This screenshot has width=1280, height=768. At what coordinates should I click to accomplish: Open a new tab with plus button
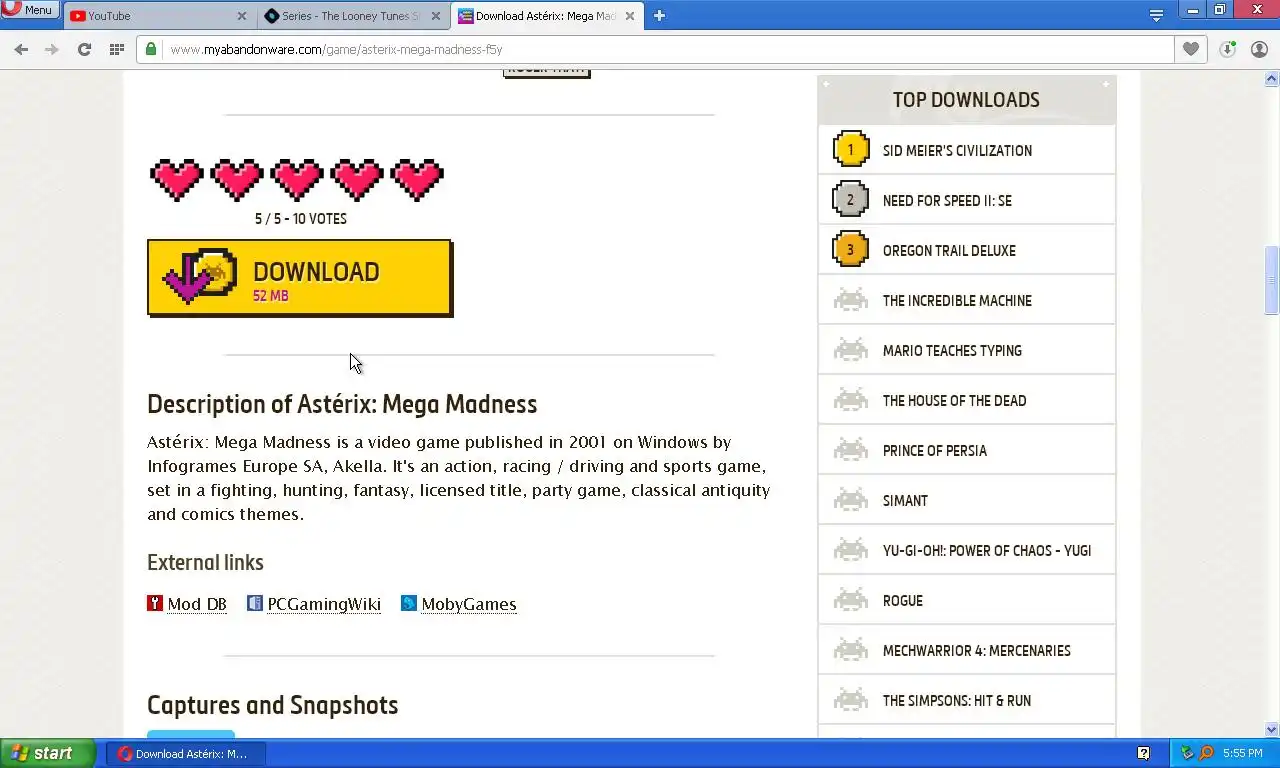(659, 15)
